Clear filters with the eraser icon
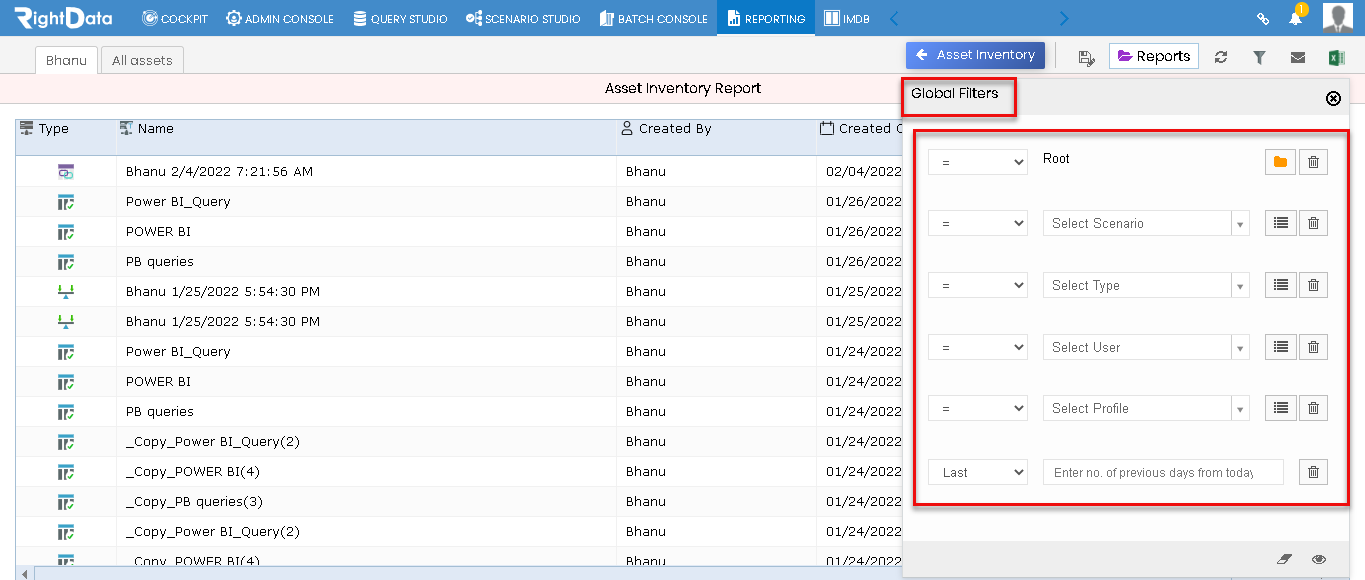Viewport: 1365px width, 580px height. (1284, 559)
